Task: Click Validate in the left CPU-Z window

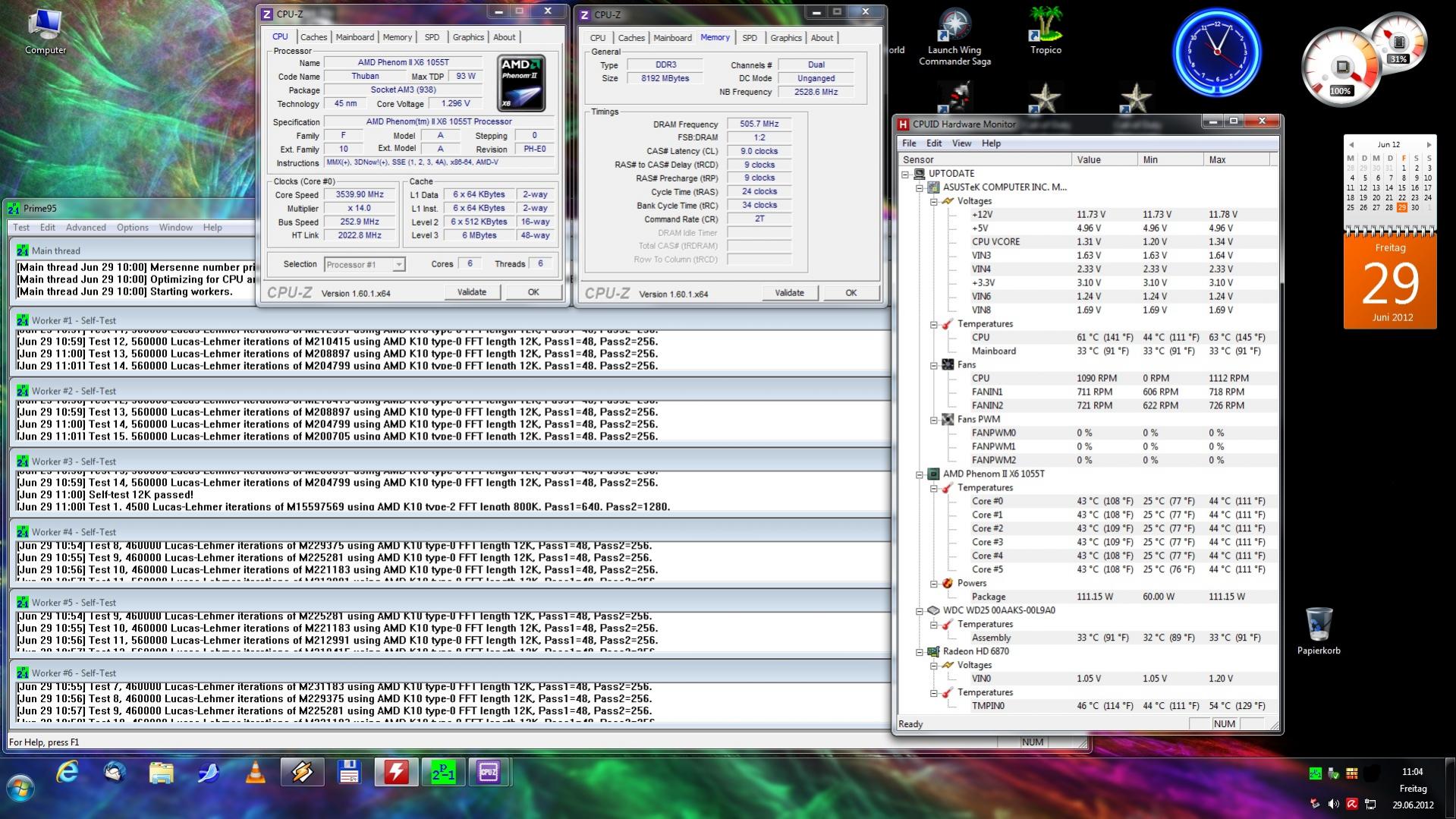Action: [472, 292]
